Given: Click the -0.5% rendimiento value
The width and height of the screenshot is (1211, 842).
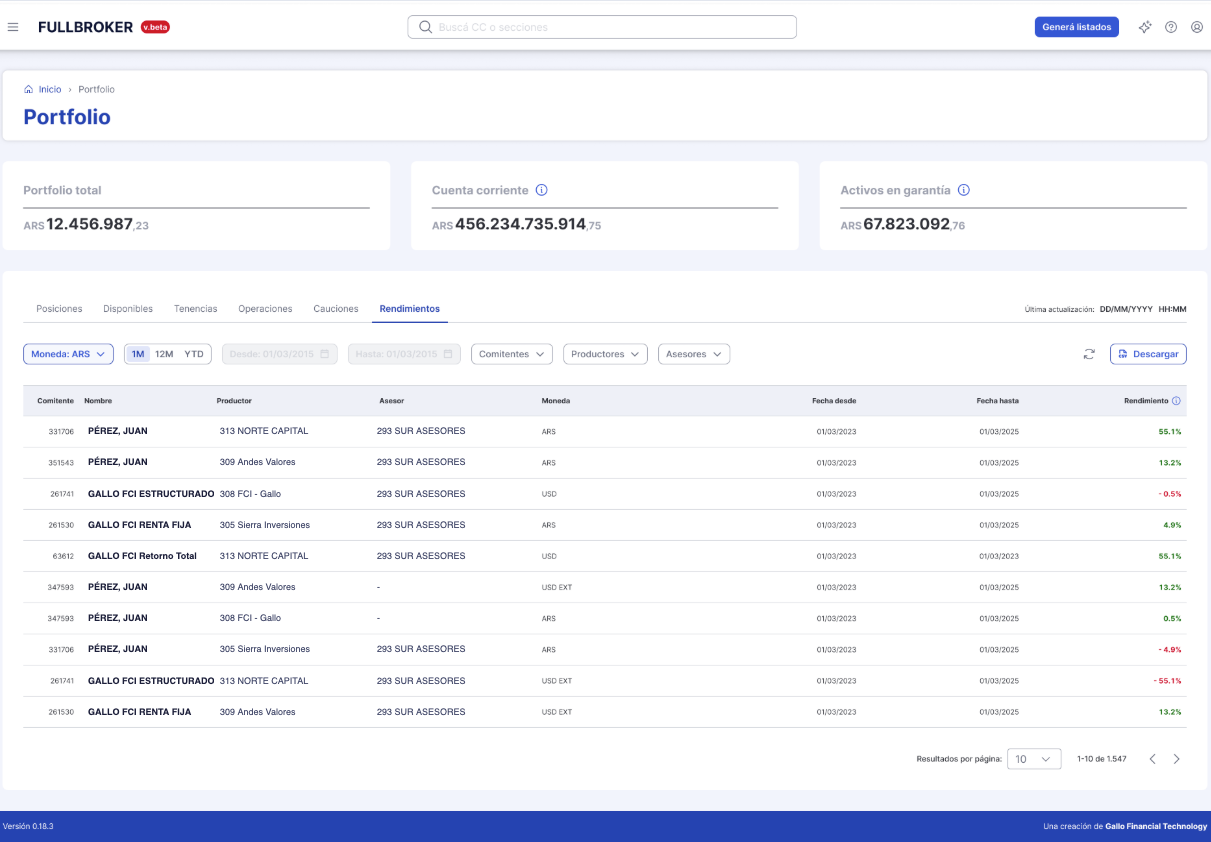Looking at the screenshot, I should pyautogui.click(x=1170, y=494).
